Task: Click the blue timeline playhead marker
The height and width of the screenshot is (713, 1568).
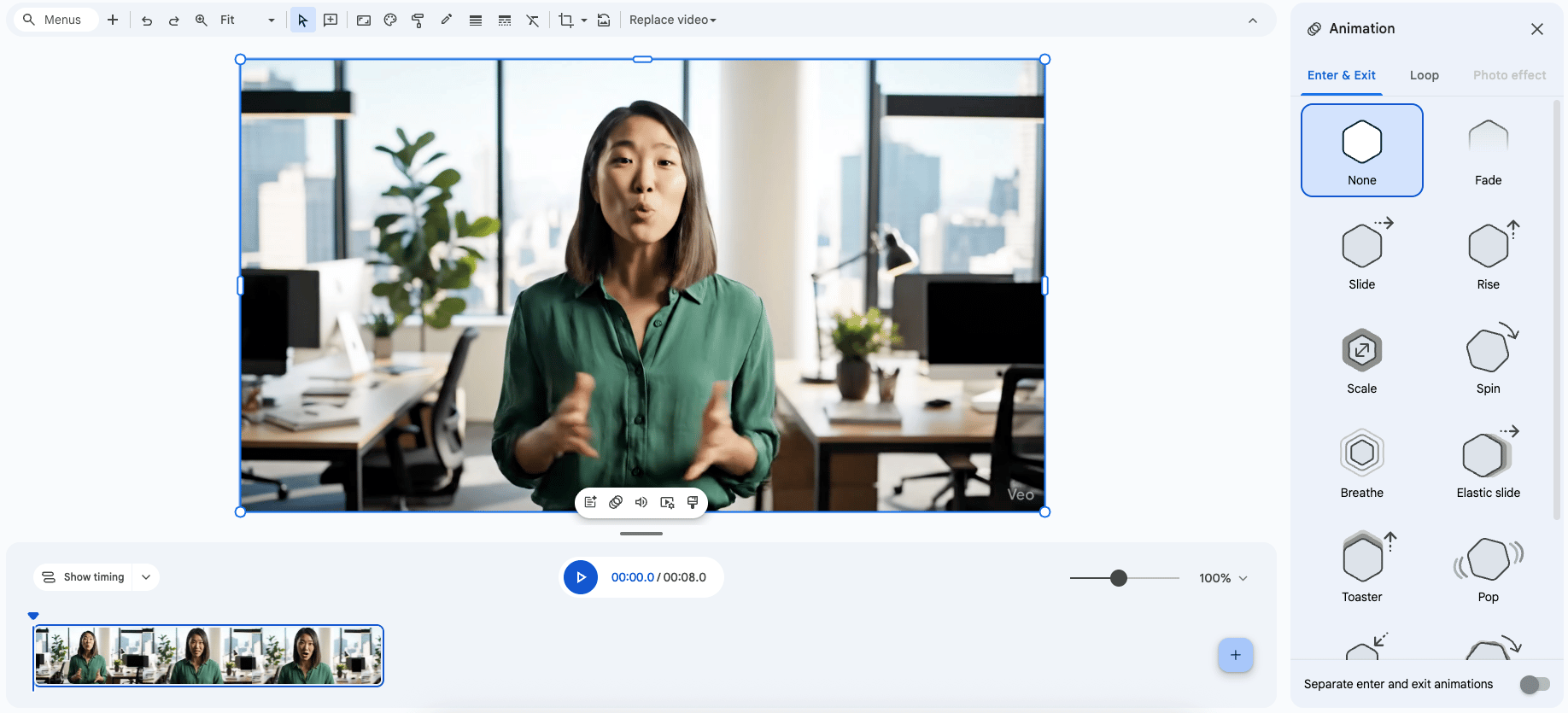Action: point(33,616)
